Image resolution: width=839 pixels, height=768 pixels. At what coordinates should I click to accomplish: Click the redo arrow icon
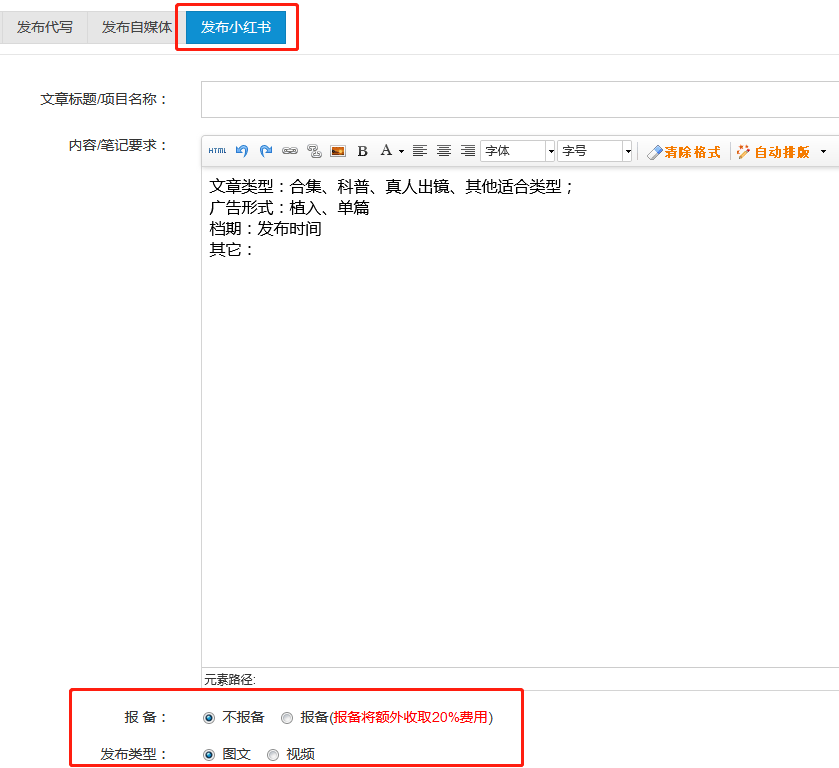click(x=266, y=151)
